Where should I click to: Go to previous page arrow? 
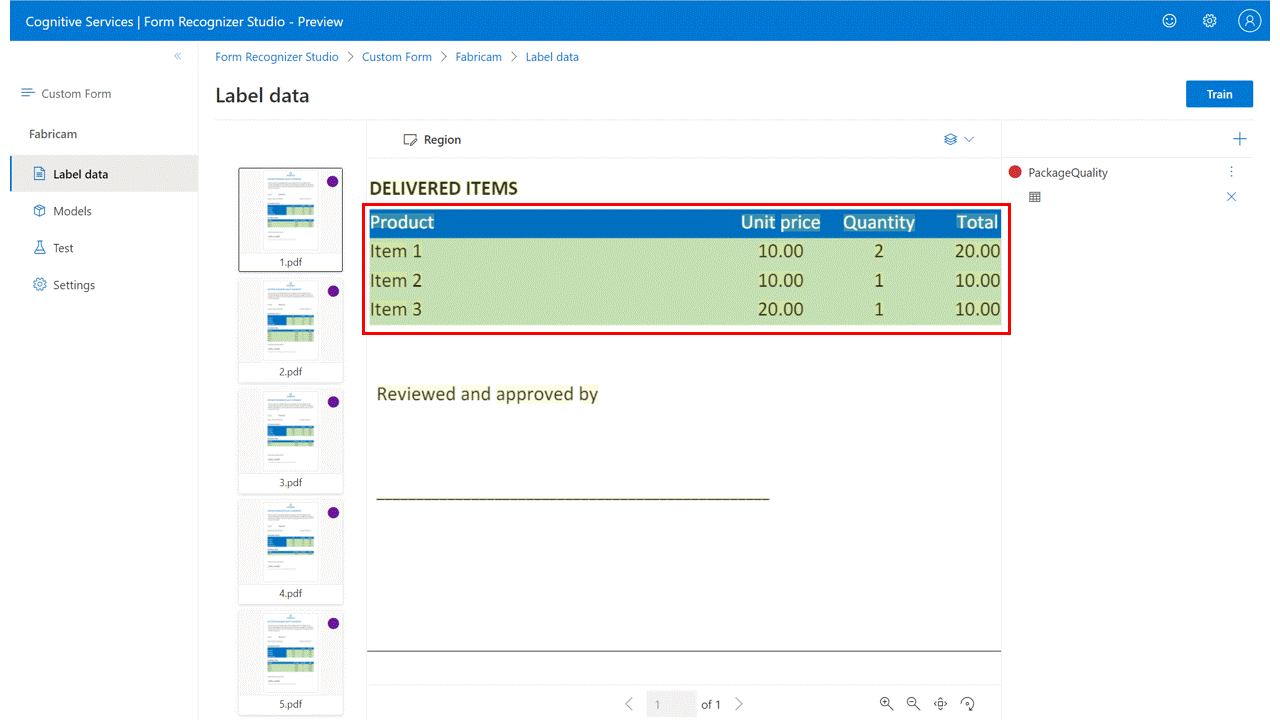click(x=629, y=704)
